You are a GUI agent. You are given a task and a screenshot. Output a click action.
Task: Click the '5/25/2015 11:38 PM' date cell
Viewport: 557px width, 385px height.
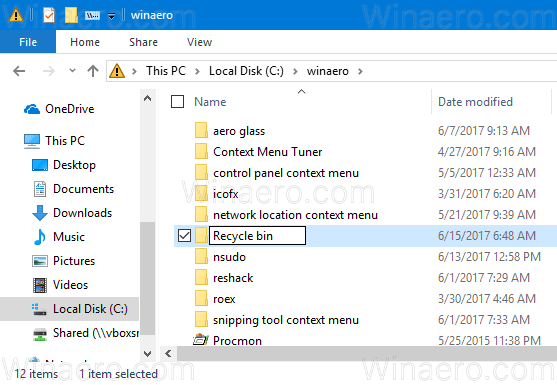tap(489, 341)
